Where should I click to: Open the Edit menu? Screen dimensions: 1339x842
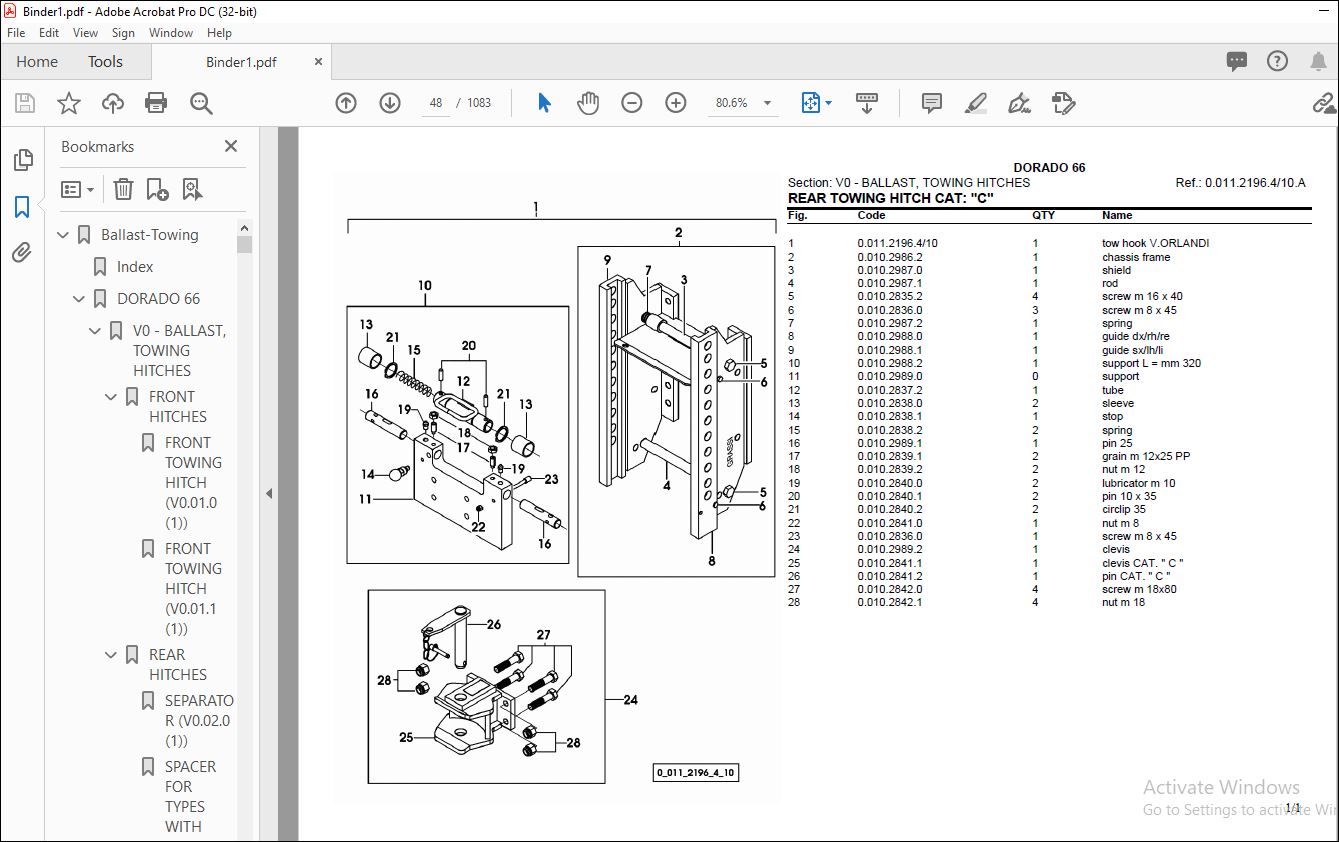click(x=49, y=33)
